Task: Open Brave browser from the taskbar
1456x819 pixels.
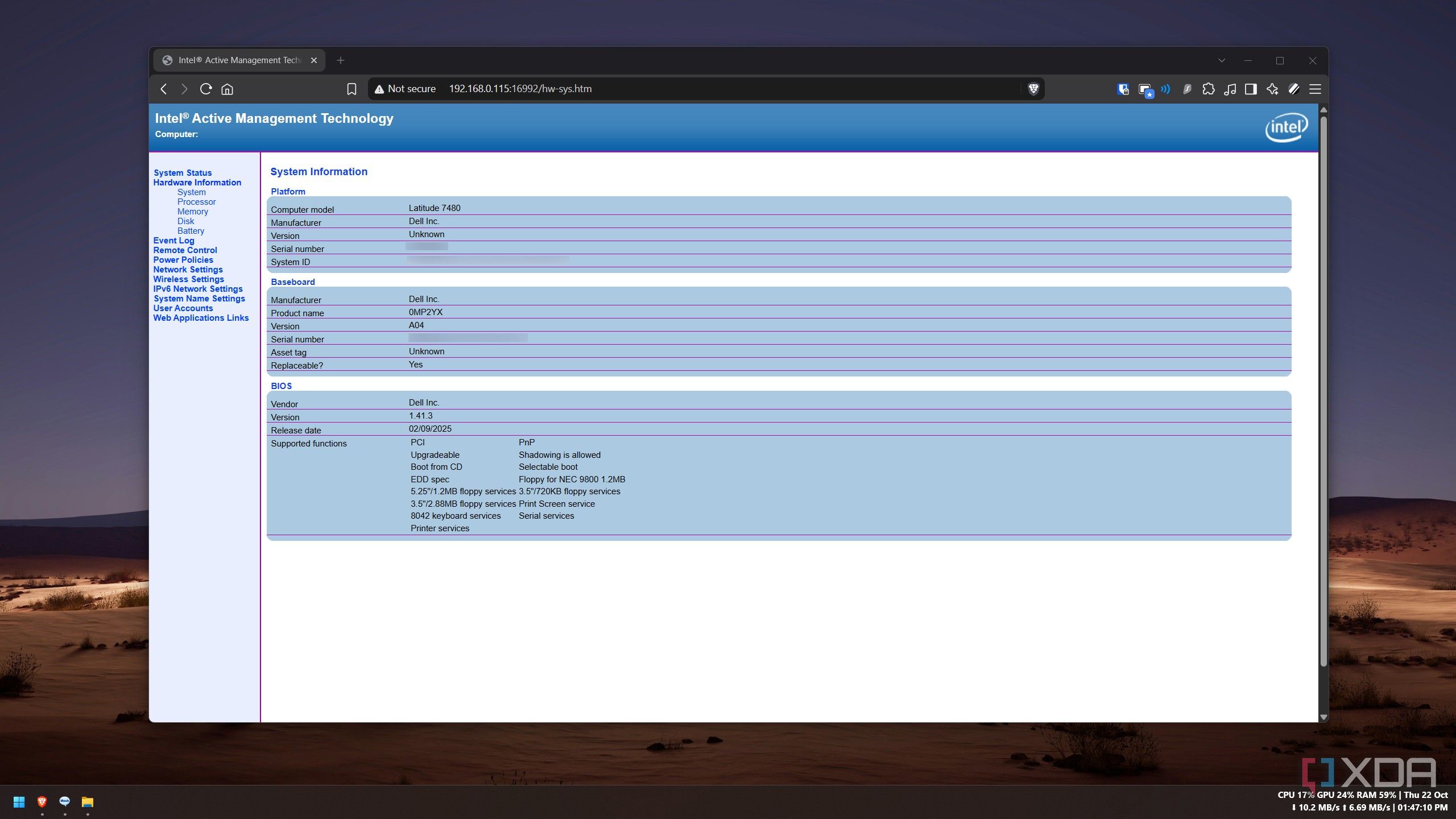Action: tap(42, 802)
